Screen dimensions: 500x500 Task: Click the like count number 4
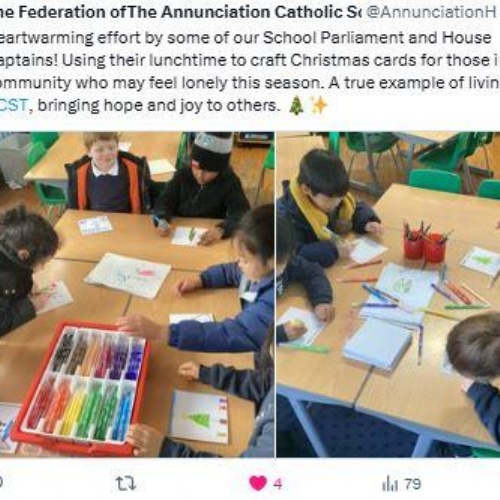(x=278, y=484)
